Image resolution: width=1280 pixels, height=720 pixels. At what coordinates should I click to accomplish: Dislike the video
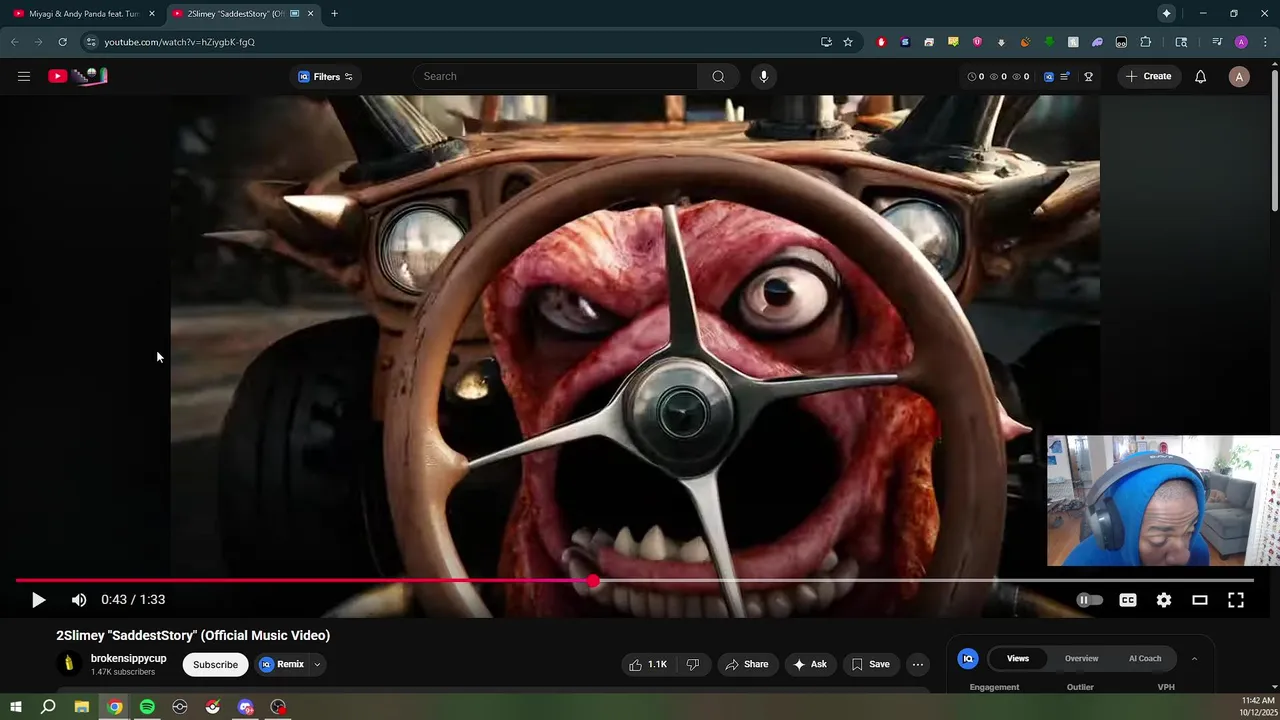[692, 664]
